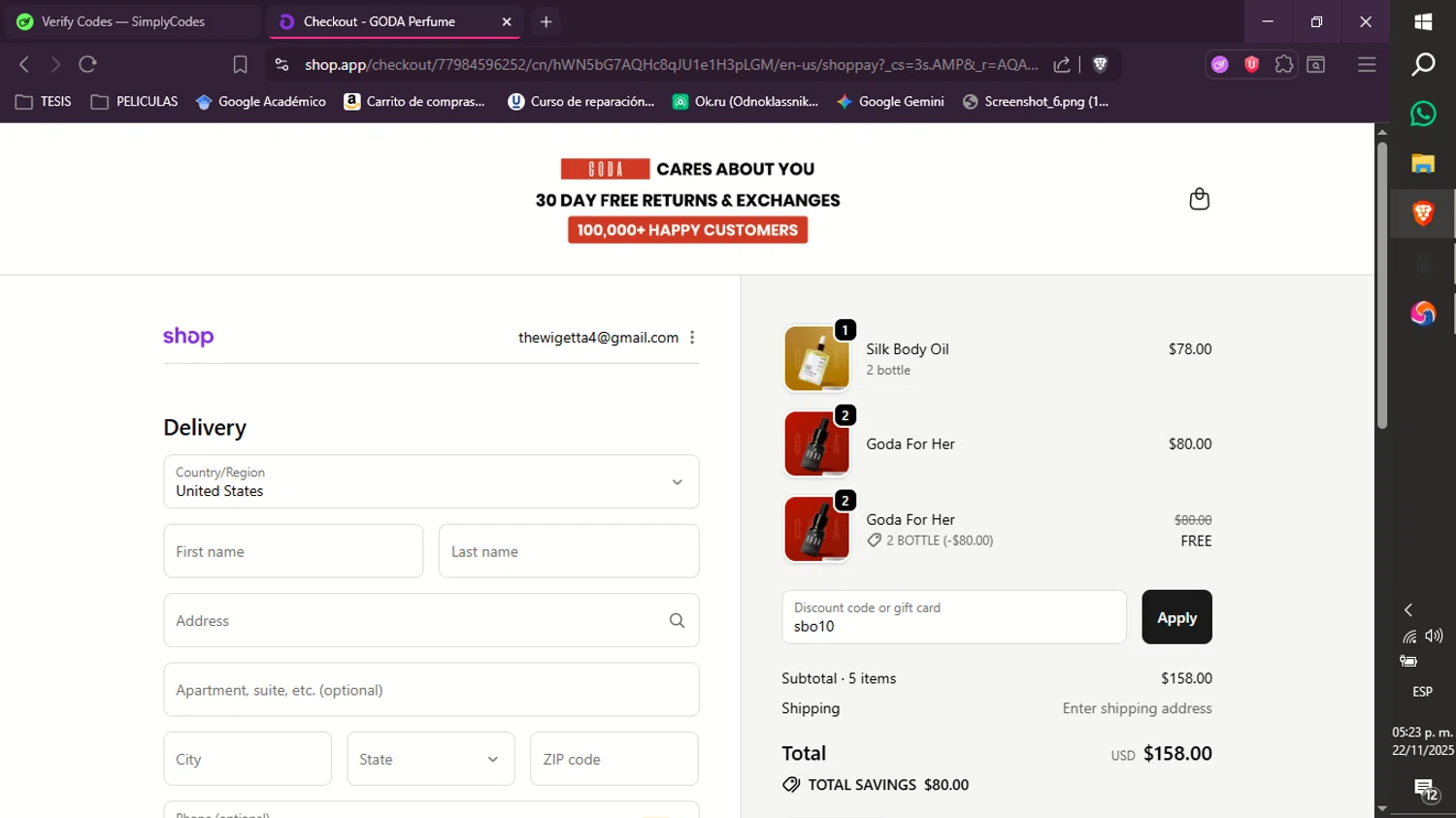Click the Wi-Fi network tray icon

point(1409,637)
